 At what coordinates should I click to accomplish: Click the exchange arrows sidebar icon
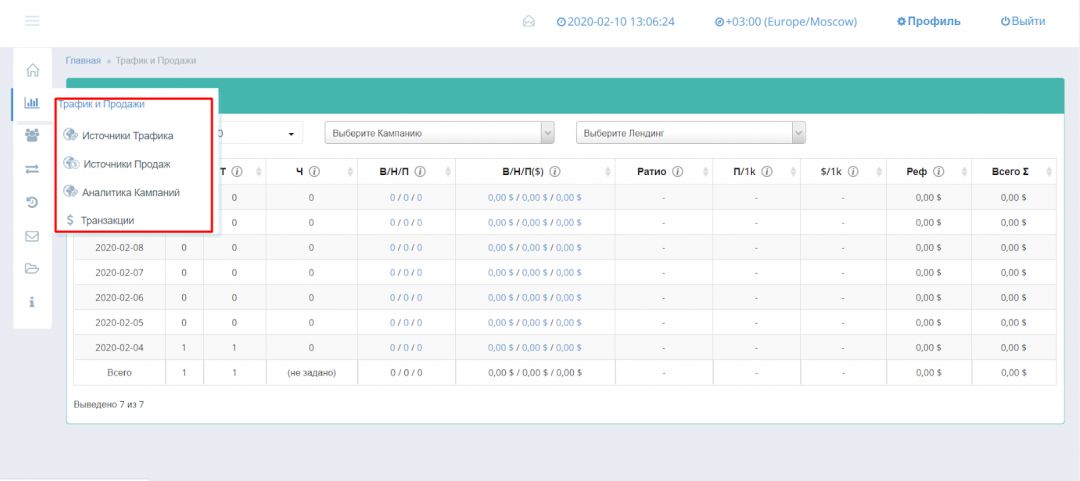pyautogui.click(x=32, y=169)
